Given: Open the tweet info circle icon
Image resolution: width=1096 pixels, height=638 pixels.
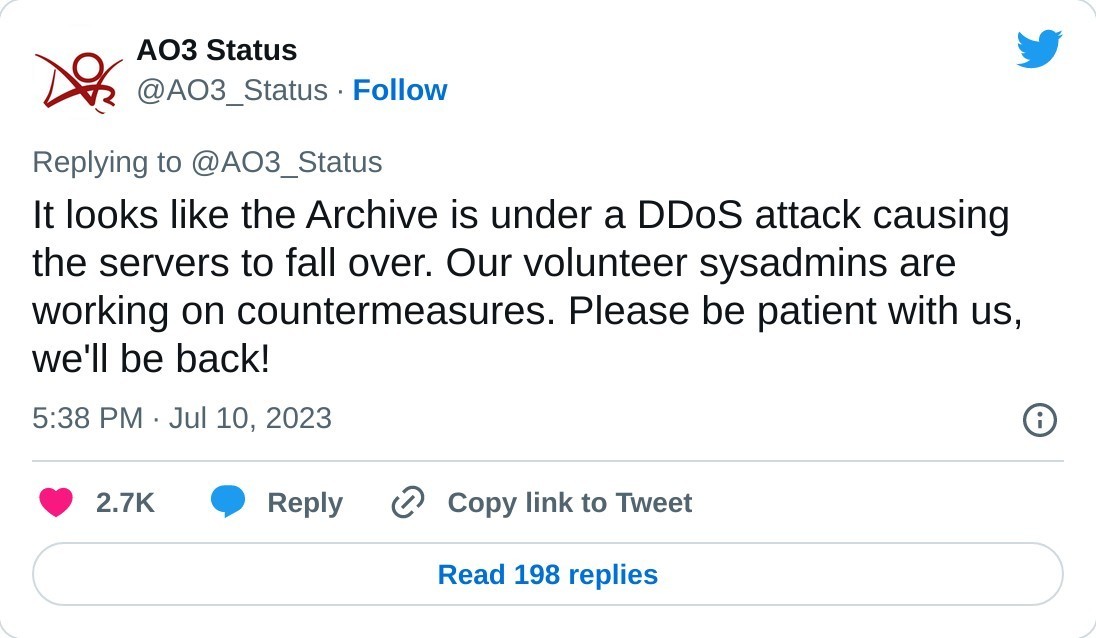Looking at the screenshot, I should (x=1040, y=420).
